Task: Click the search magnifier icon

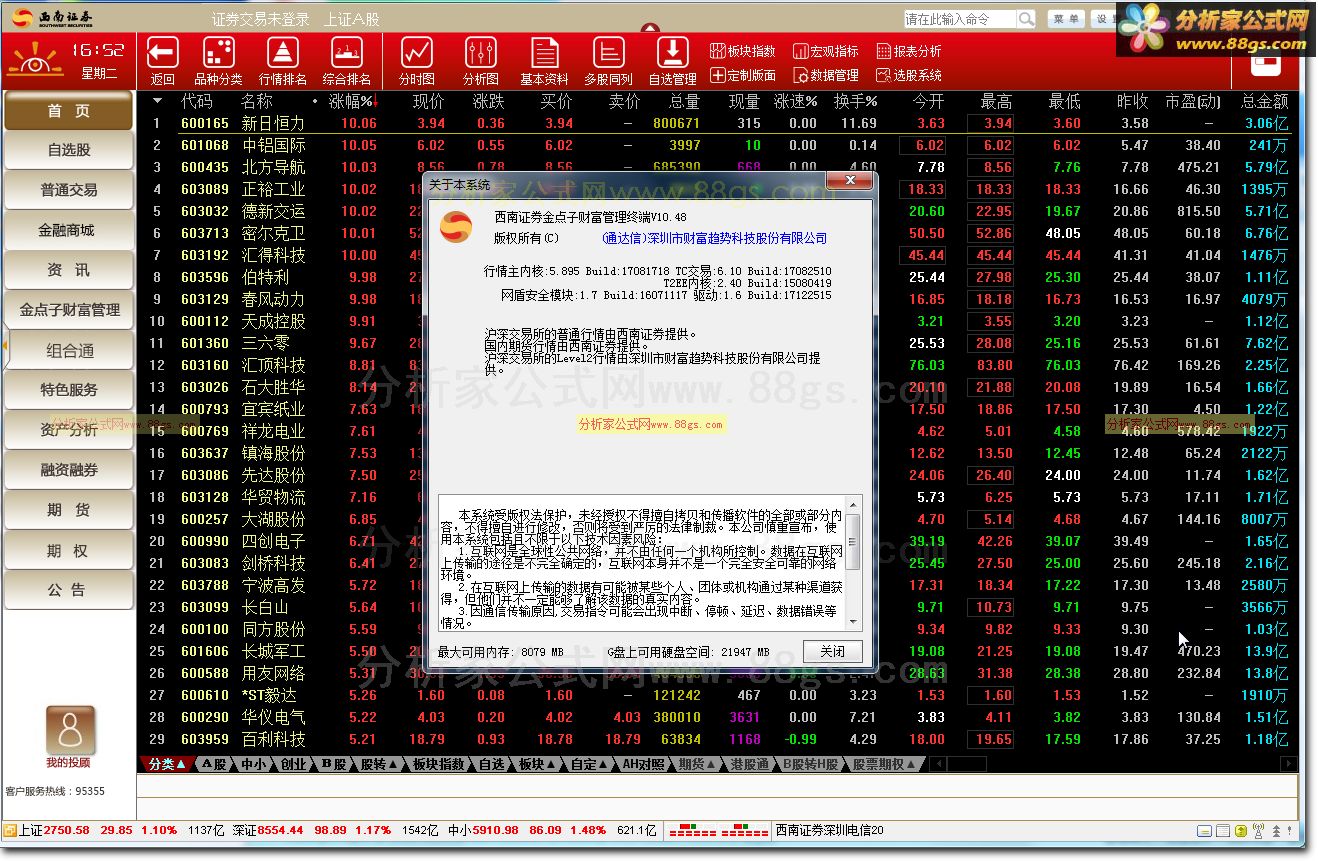Action: (x=1026, y=19)
